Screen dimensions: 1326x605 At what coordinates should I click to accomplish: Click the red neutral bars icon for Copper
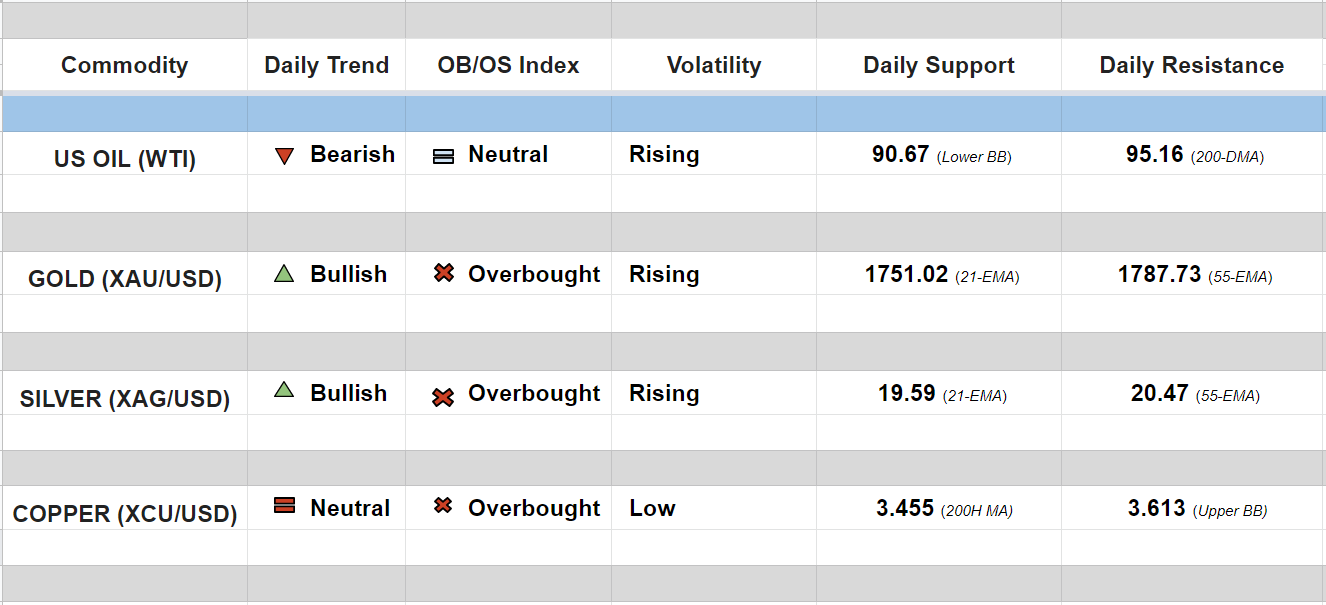pyautogui.click(x=284, y=506)
